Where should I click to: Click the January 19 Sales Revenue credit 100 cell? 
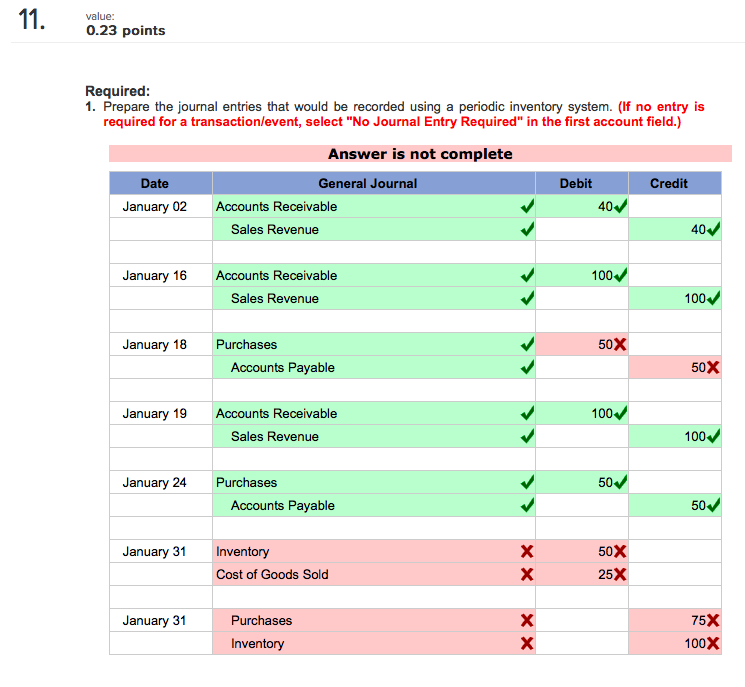(675, 436)
